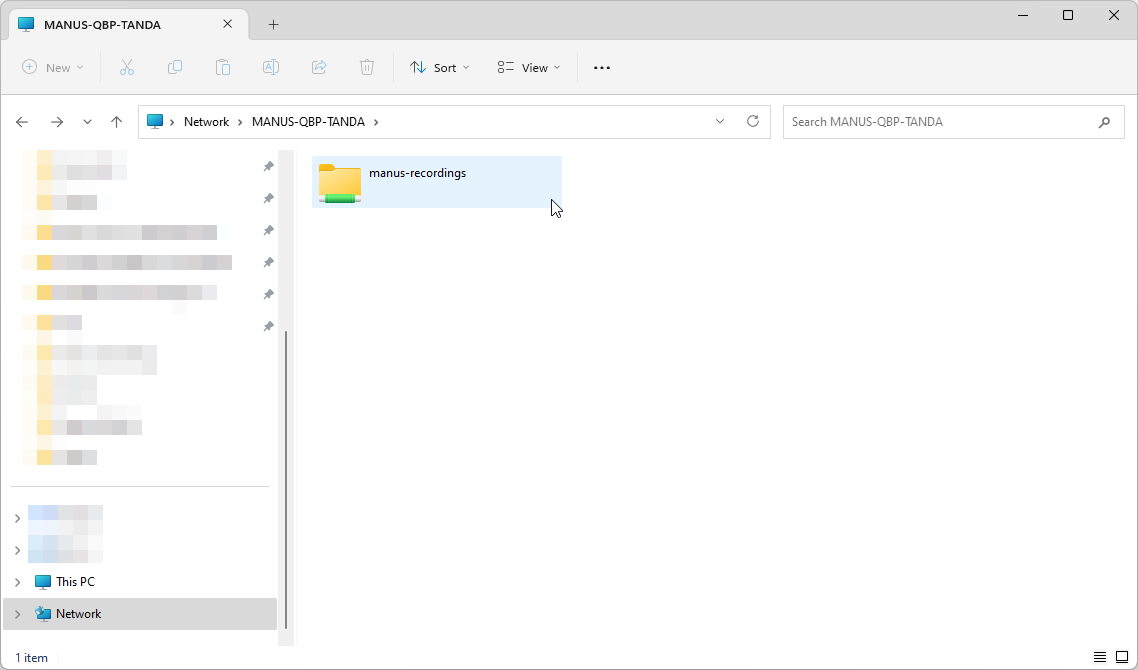The width and height of the screenshot is (1138, 670).
Task: Open the View dropdown menu
Action: (529, 68)
